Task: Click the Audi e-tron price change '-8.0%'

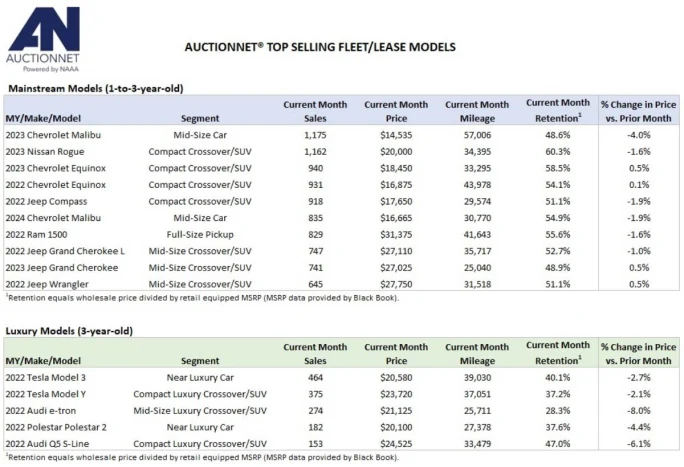Action: pos(639,411)
